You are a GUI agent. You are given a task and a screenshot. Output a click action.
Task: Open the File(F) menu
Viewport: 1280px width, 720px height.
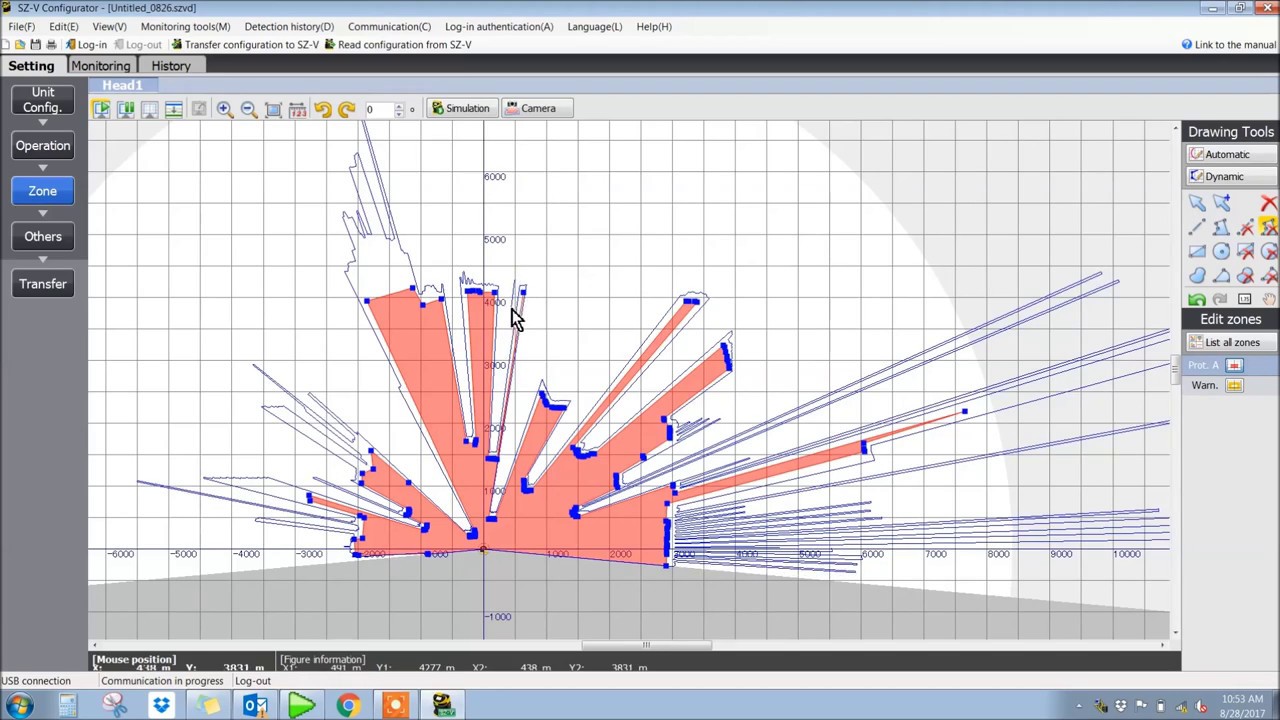(x=21, y=27)
